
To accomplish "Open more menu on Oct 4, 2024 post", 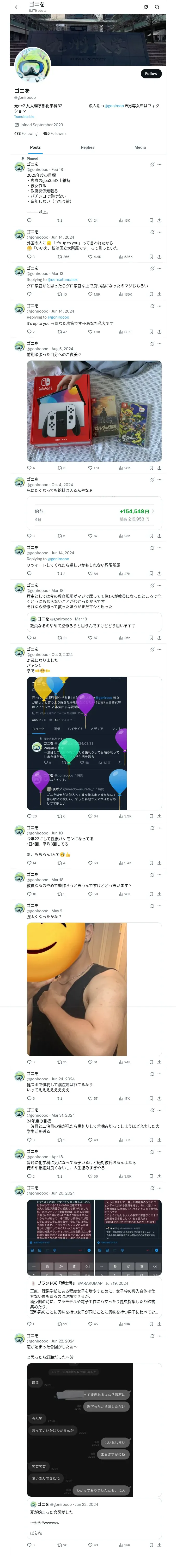I will tap(160, 480).
